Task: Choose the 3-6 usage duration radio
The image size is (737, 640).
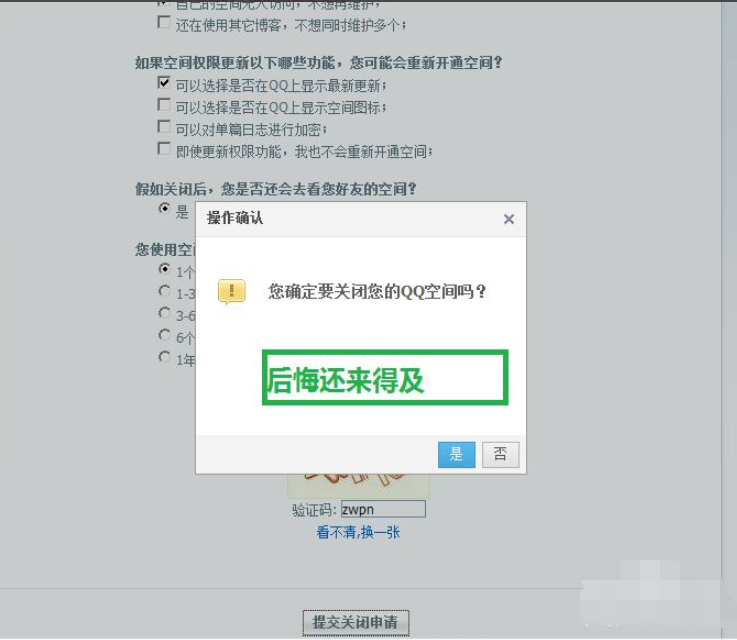Action: [164, 314]
